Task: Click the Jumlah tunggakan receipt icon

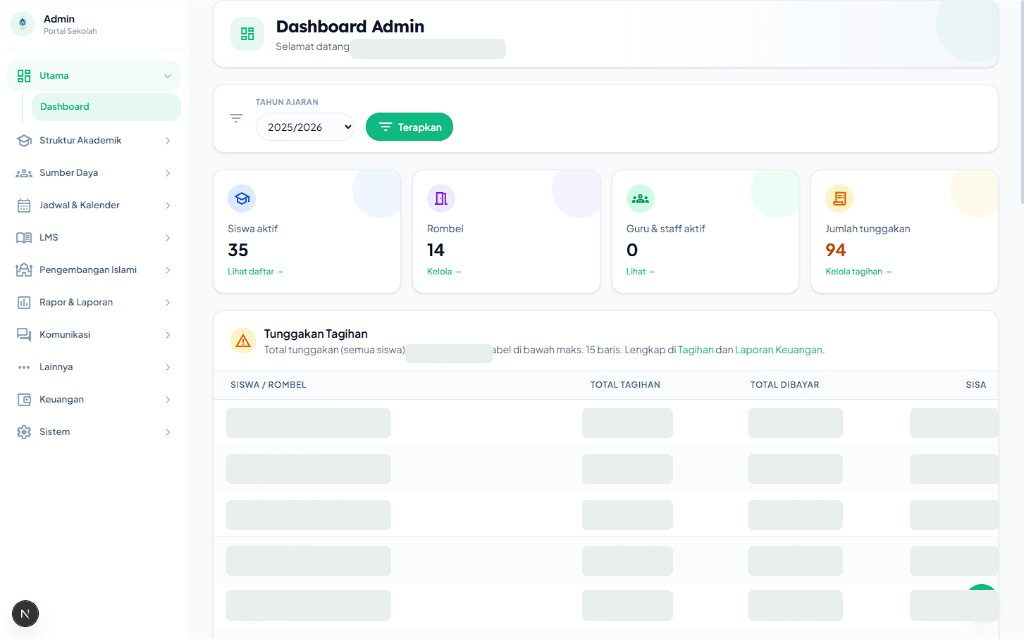Action: click(839, 198)
